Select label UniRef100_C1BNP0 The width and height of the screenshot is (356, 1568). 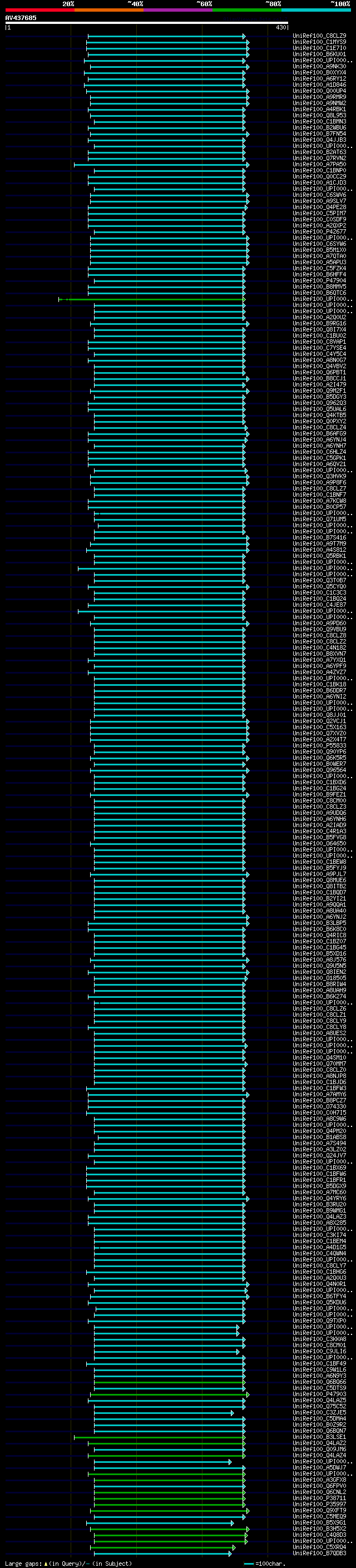[x=319, y=170]
